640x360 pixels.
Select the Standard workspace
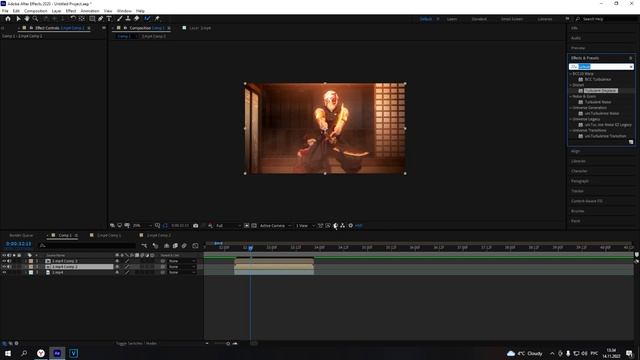(x=479, y=19)
